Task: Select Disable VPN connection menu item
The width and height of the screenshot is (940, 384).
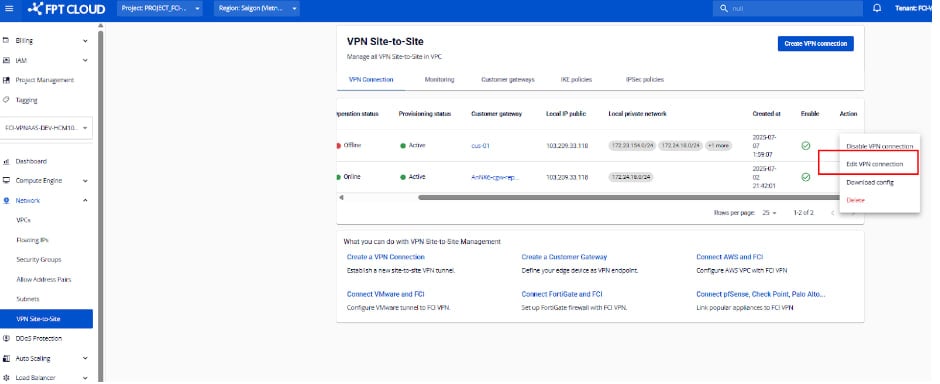Action: point(879,147)
